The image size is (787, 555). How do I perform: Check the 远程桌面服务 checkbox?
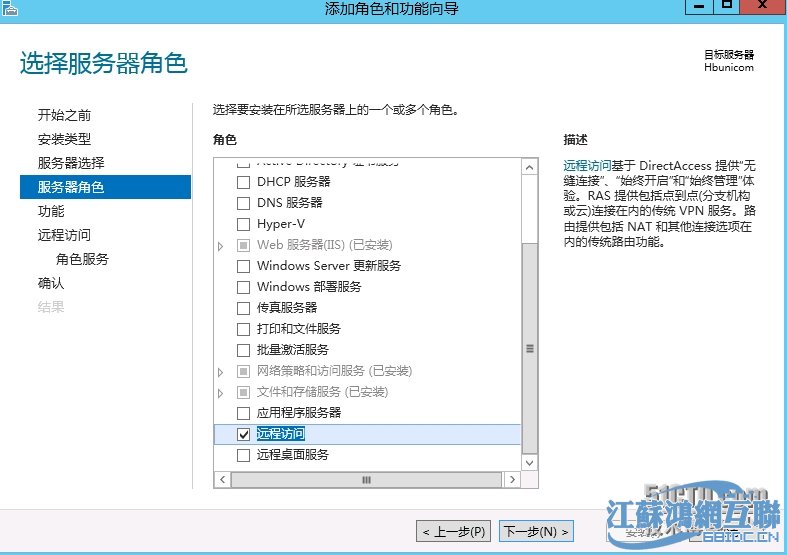coord(243,455)
